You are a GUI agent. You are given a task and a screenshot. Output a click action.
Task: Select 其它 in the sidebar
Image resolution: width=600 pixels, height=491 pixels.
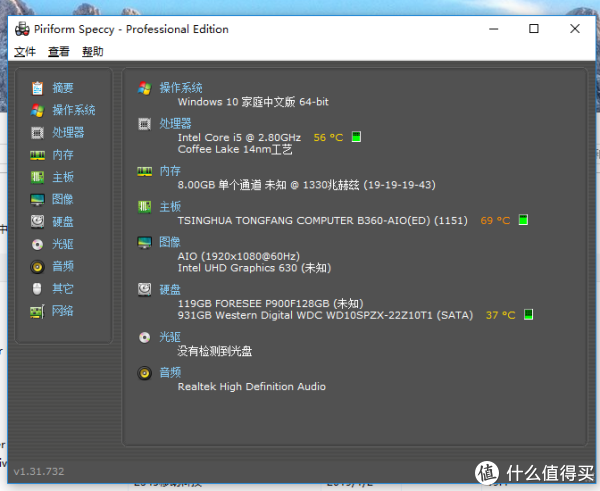coord(63,289)
